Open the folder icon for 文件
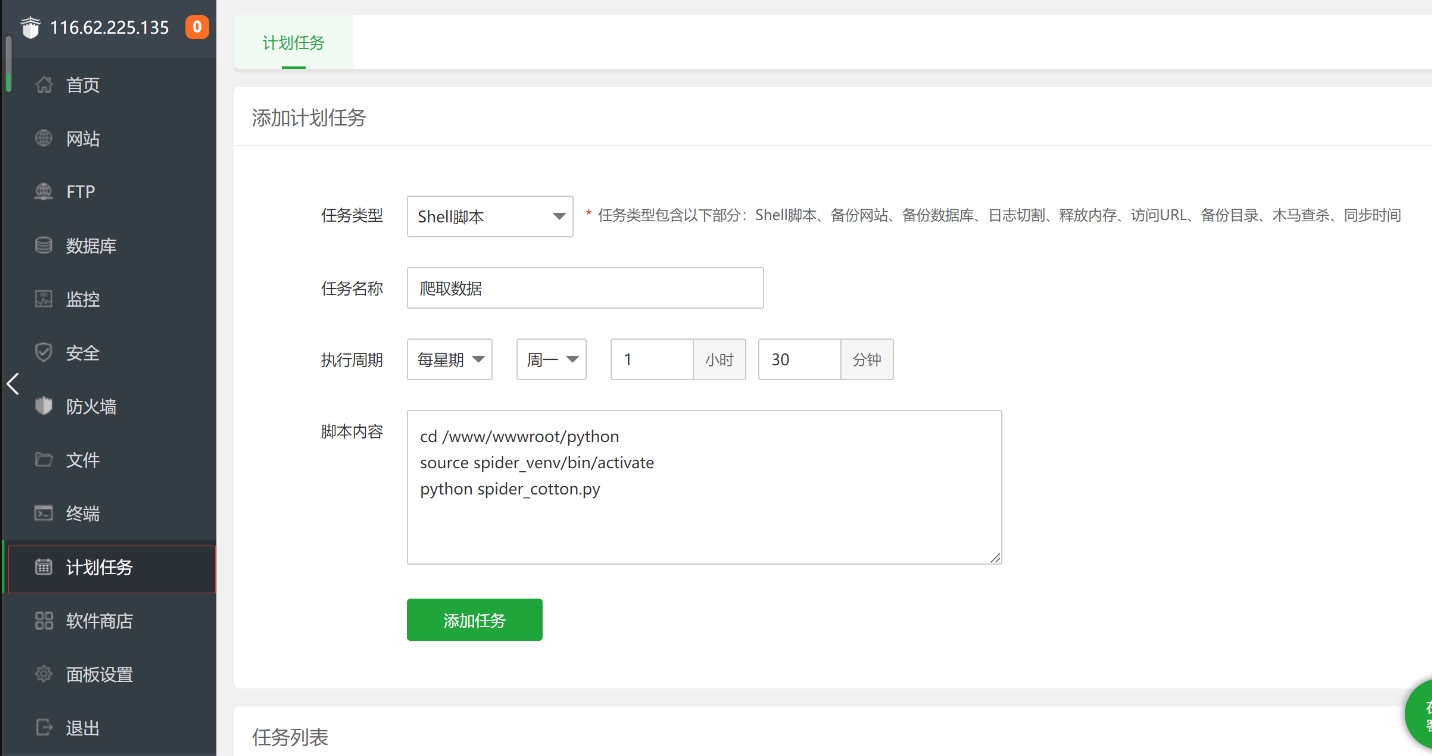 tap(44, 460)
